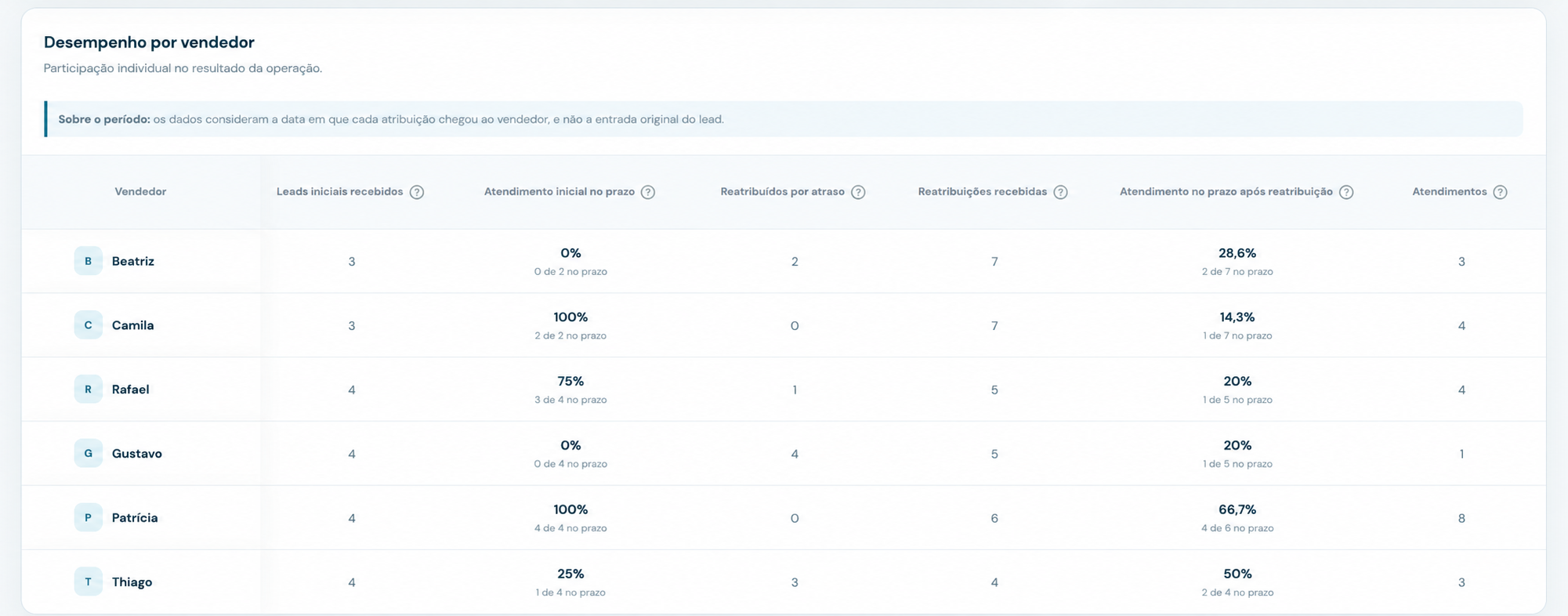Click help icon beside Leads iniciais recebidos
The height and width of the screenshot is (616, 1568).
coord(417,192)
